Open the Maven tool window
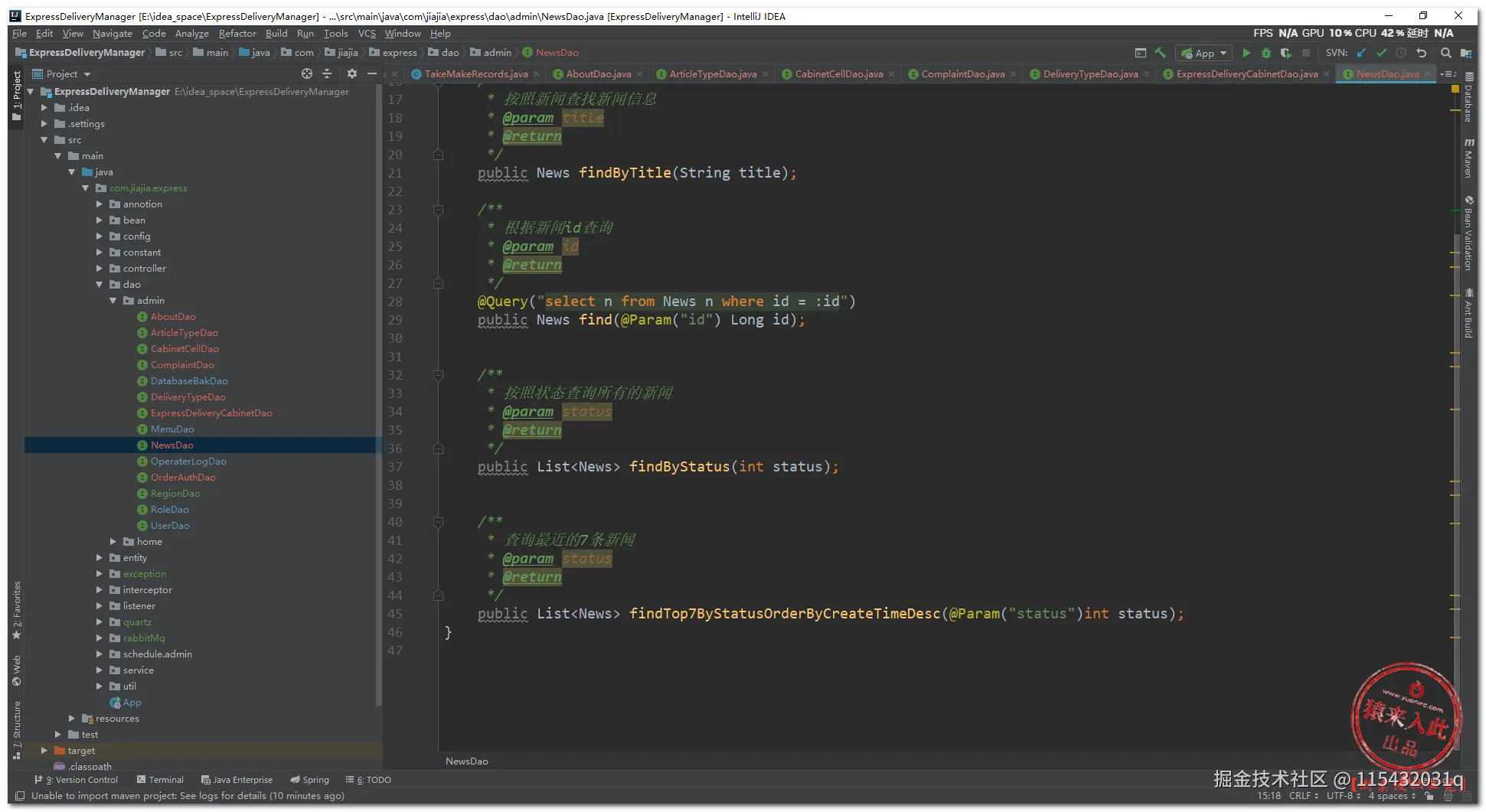1486x812 pixels. pyautogui.click(x=1468, y=158)
